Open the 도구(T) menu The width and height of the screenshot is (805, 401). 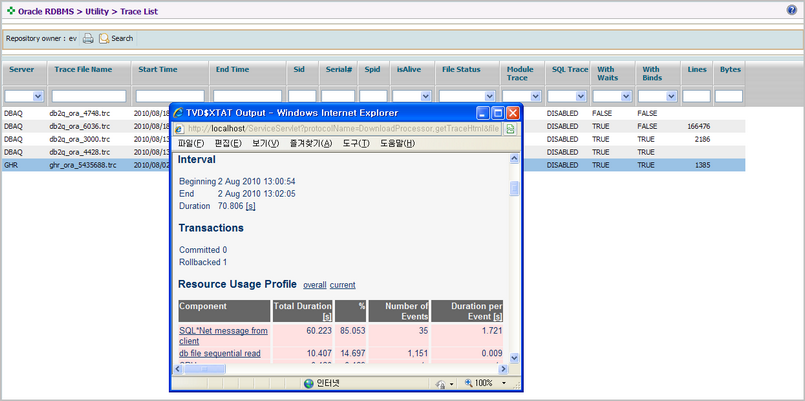click(356, 144)
